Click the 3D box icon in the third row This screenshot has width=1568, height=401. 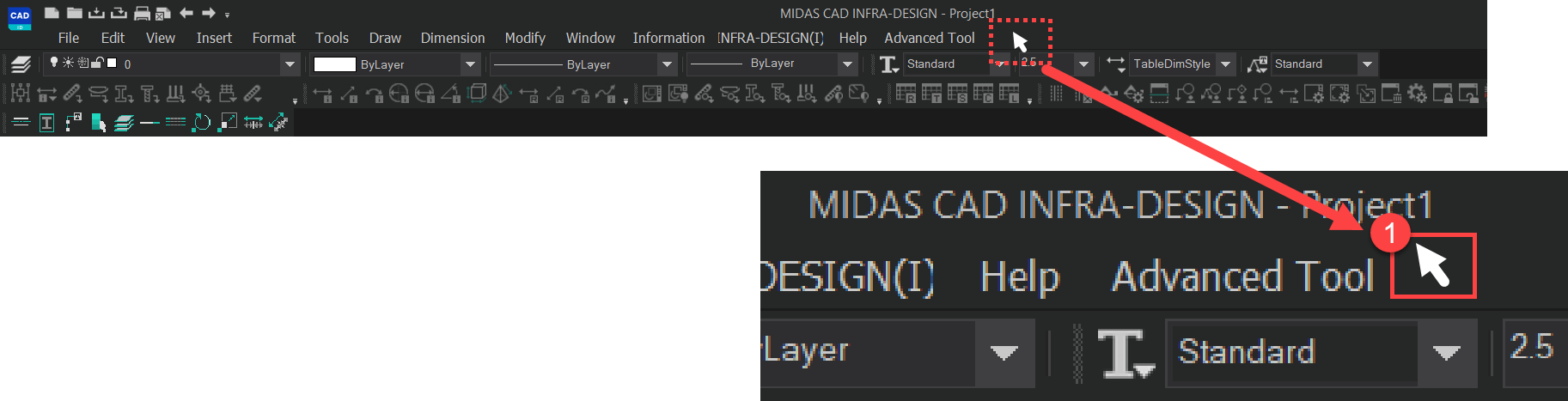pyautogui.click(x=477, y=93)
